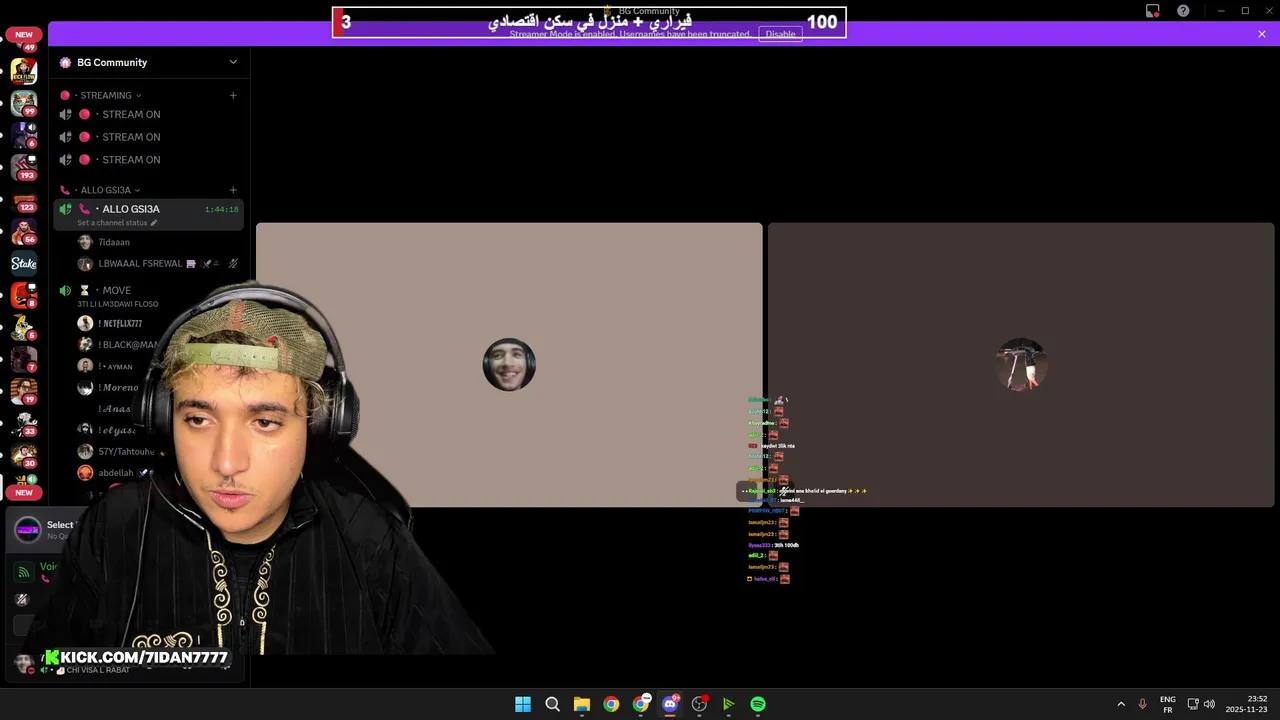
Task: Open the clock showing 23:52
Action: pyautogui.click(x=1247, y=704)
